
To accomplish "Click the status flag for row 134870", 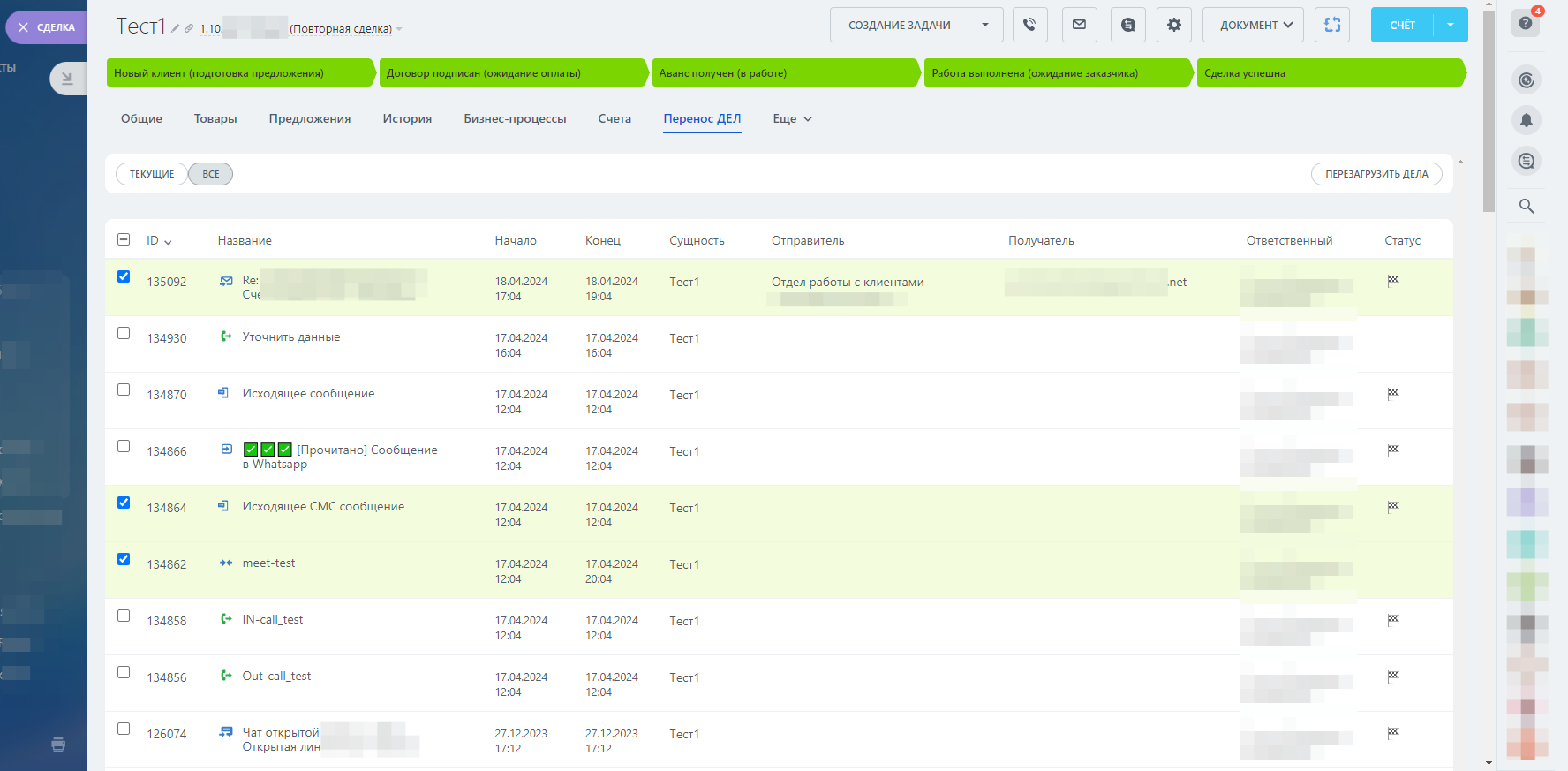I will coord(1392,394).
